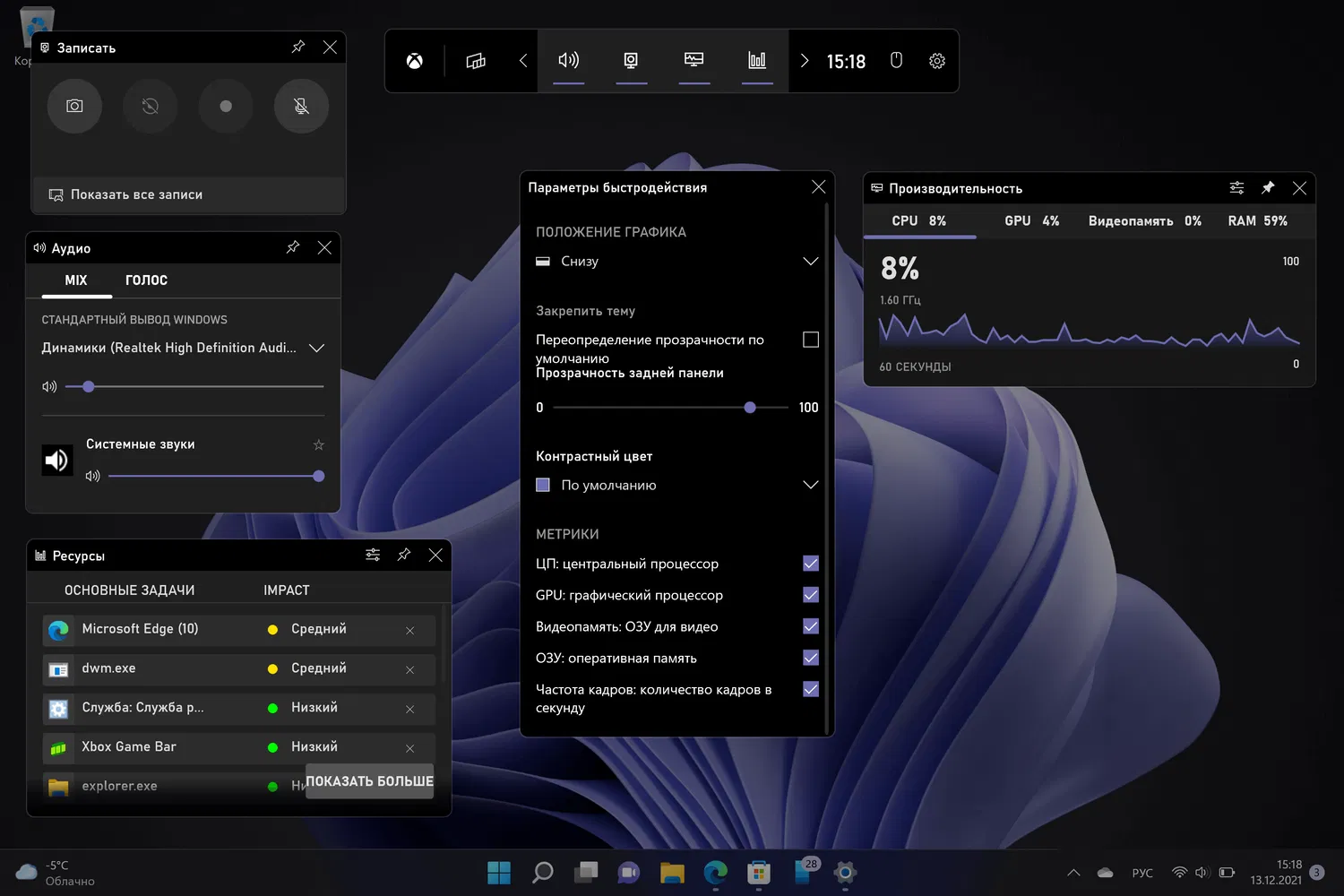Open performance options in Производительность widget
The image size is (1344, 896).
point(1236,188)
